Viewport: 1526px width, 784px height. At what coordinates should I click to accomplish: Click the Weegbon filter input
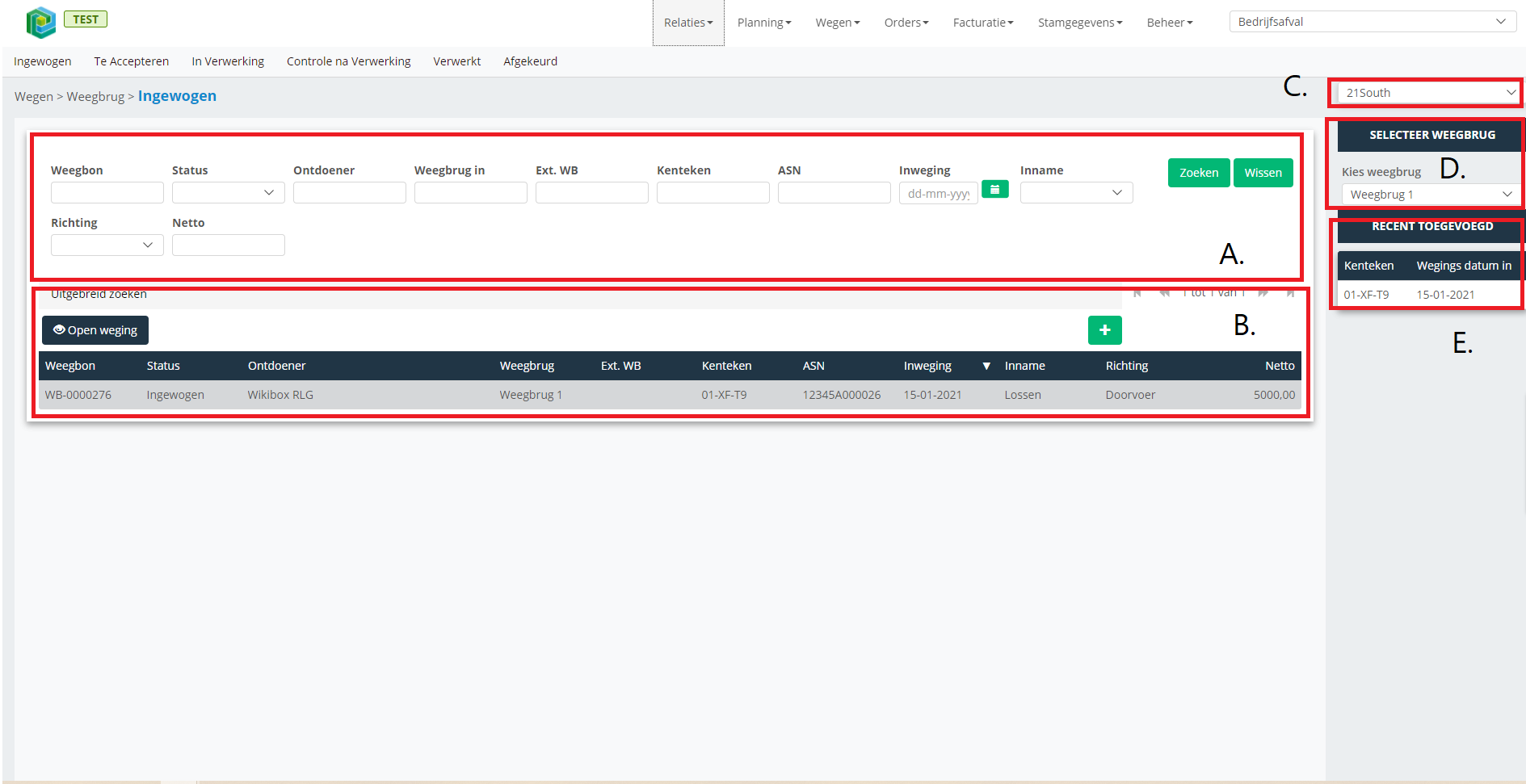(107, 192)
